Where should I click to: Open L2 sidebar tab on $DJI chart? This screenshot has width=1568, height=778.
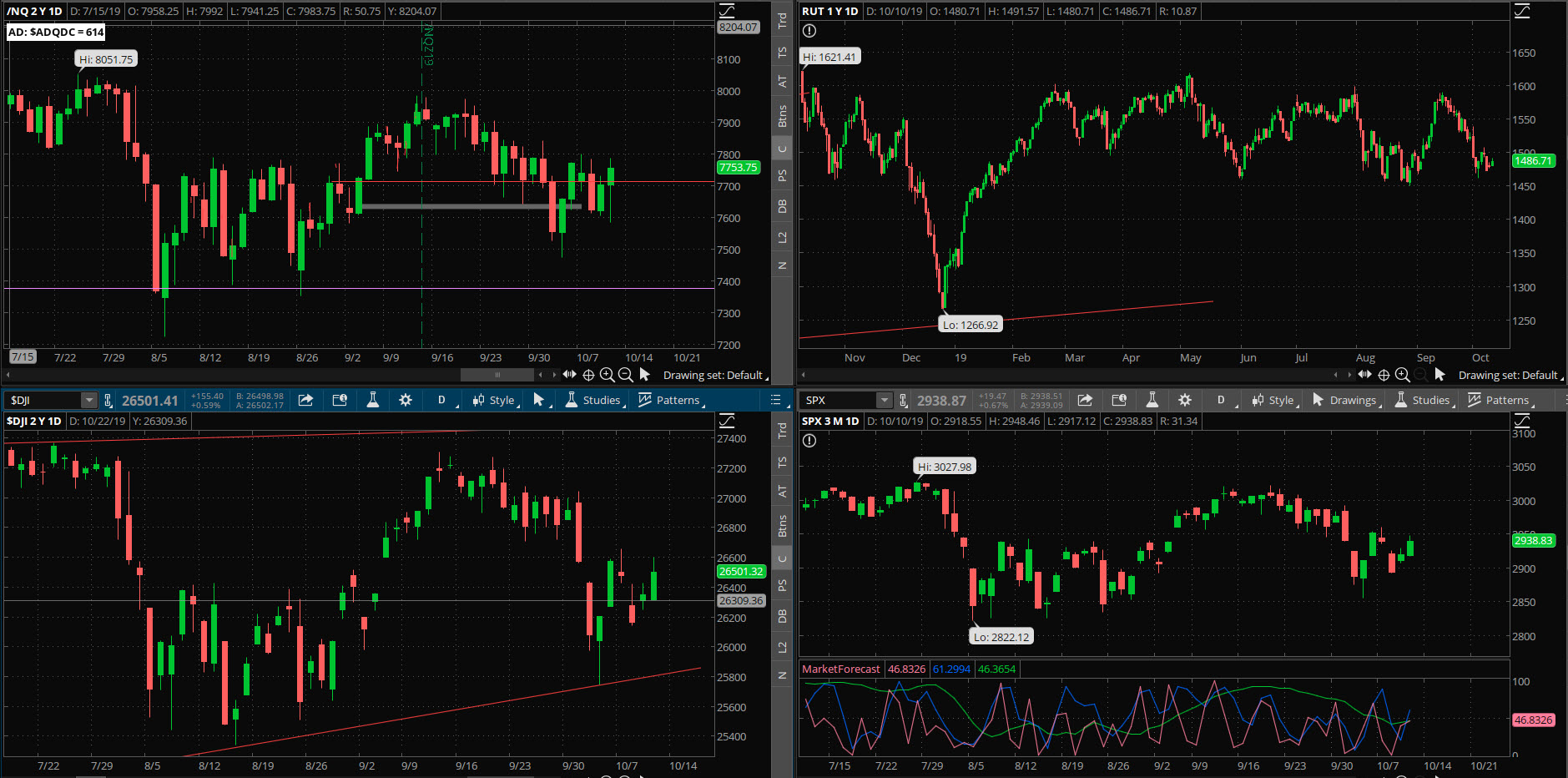(782, 648)
